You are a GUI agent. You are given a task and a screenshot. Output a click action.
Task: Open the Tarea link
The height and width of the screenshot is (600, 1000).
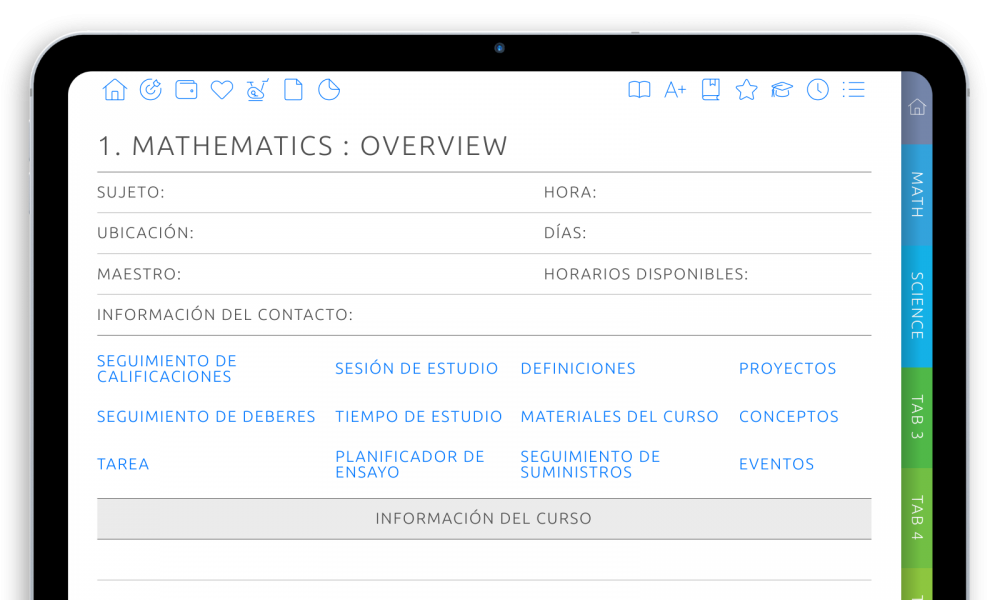tap(123, 464)
